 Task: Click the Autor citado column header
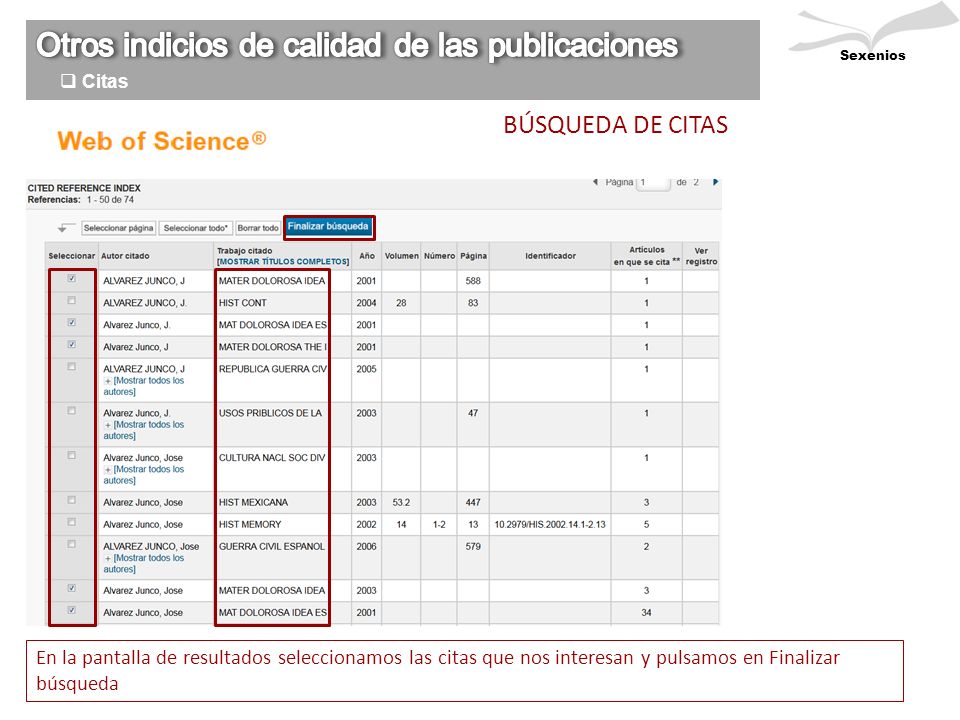pyautogui.click(x=125, y=256)
